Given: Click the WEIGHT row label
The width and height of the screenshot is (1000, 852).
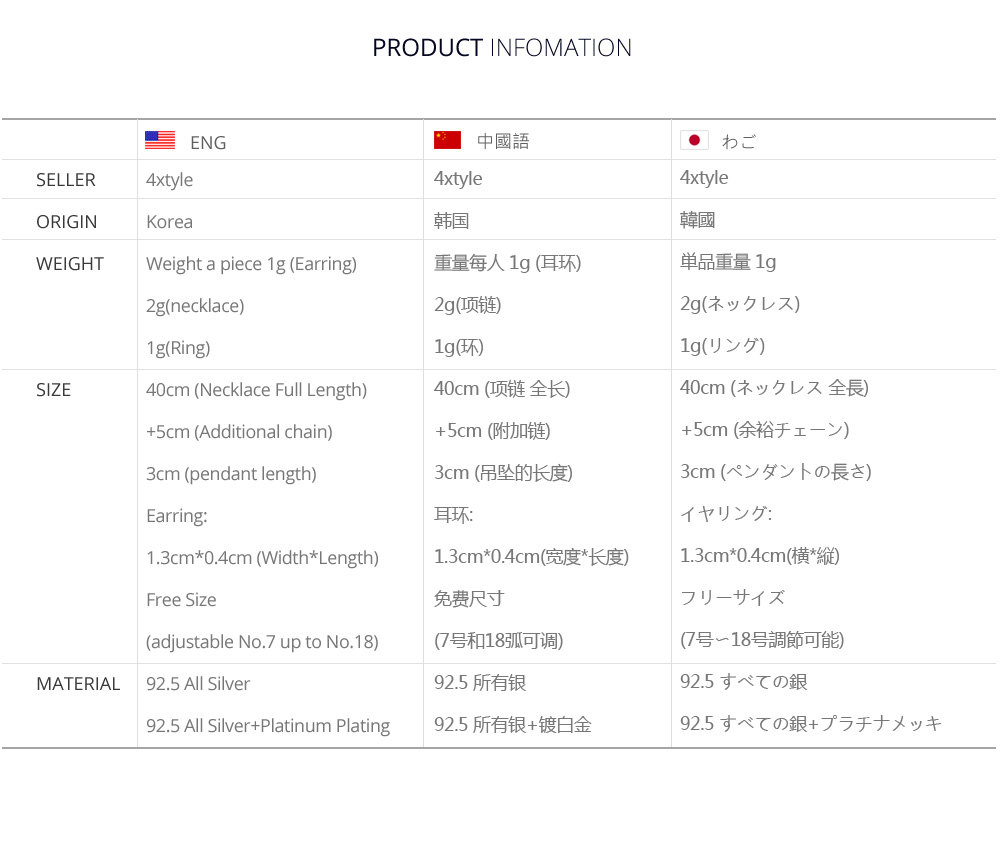Looking at the screenshot, I should (x=70, y=264).
